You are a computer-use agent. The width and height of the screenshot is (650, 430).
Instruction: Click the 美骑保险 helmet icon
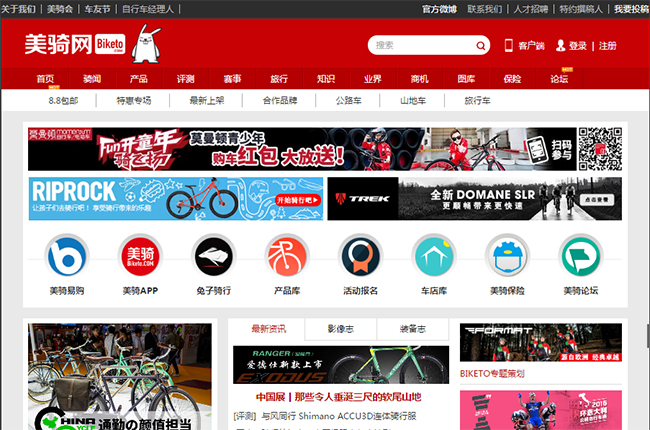[507, 256]
